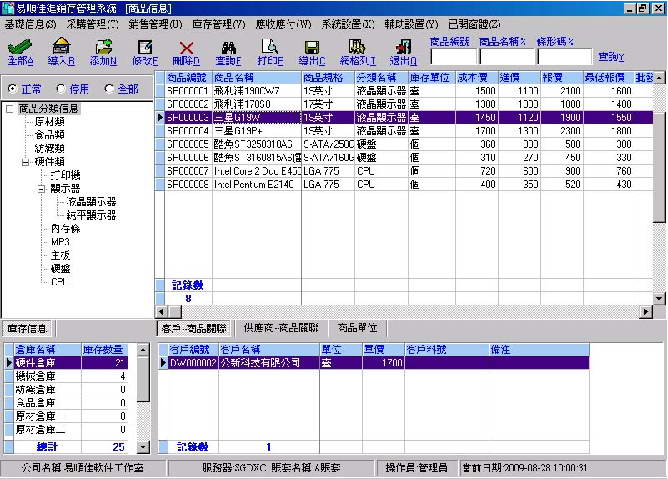Select the 正常 radio button
Viewport: 668px width, 479px height.
12,89
